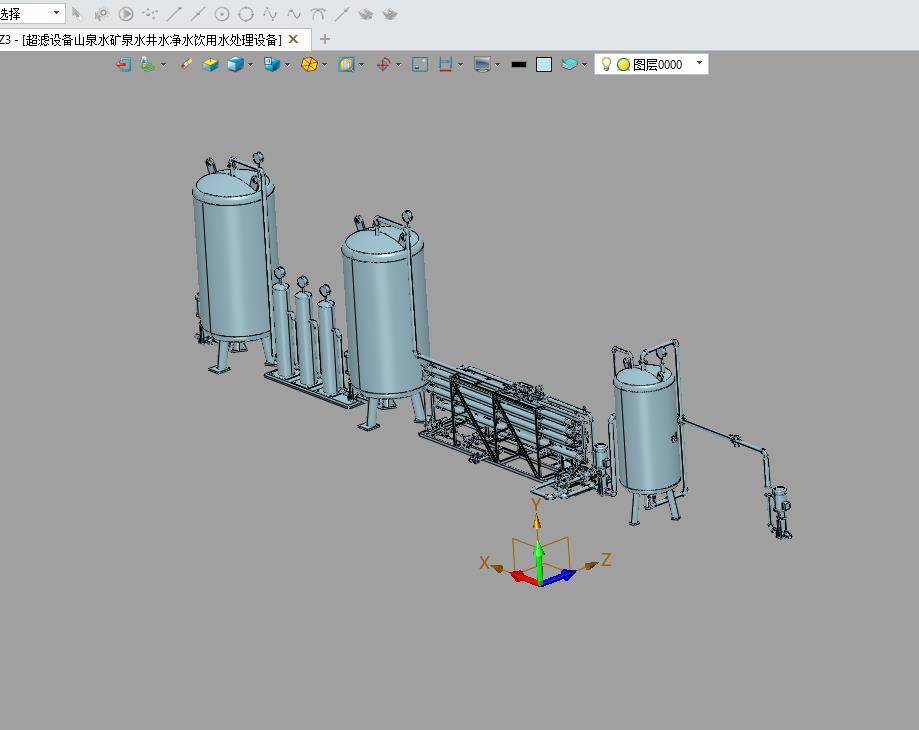
Task: Click the arrow pointer select tool
Action: (x=77, y=13)
